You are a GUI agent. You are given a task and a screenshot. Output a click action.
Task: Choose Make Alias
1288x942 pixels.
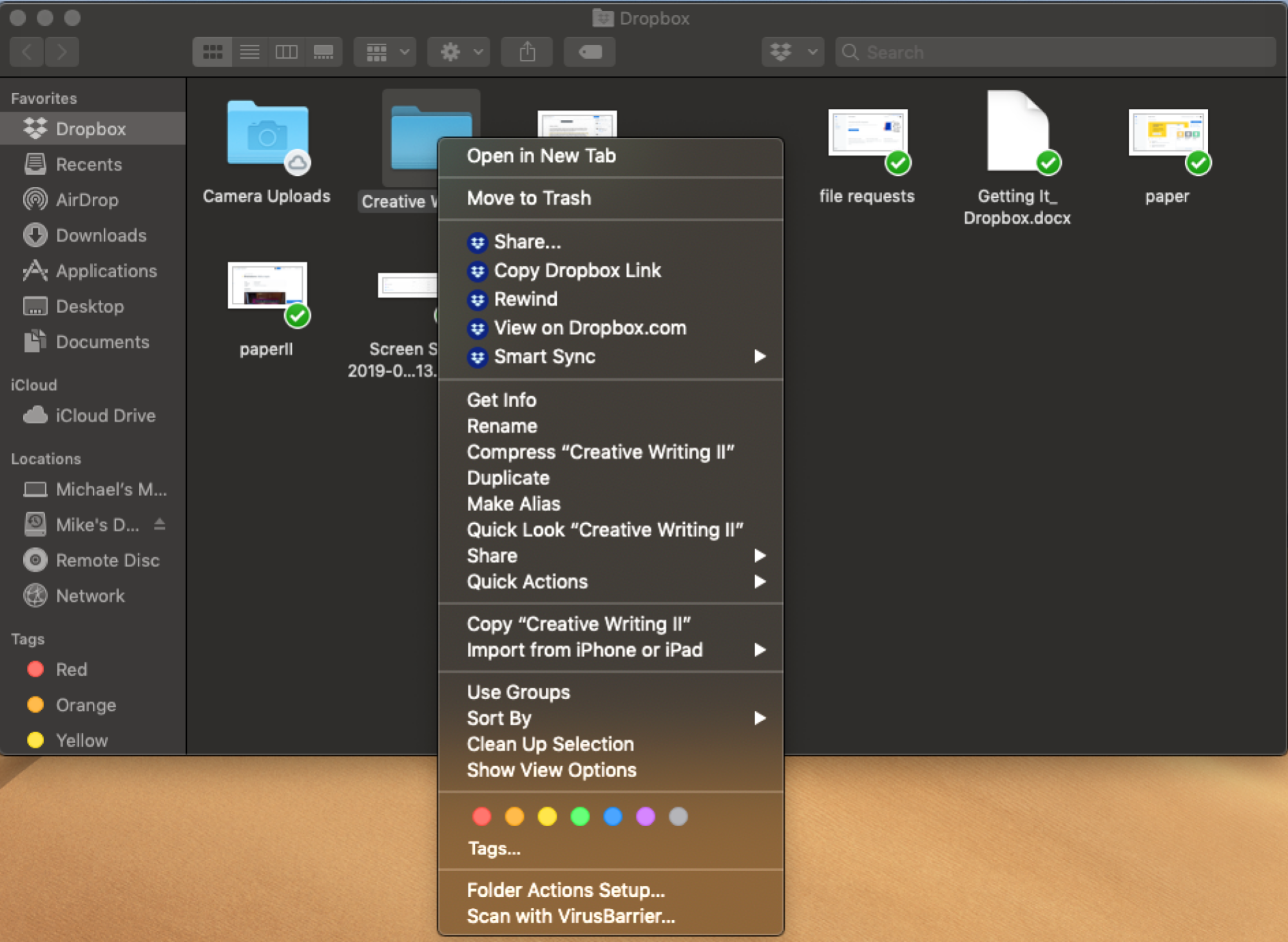(x=611, y=504)
